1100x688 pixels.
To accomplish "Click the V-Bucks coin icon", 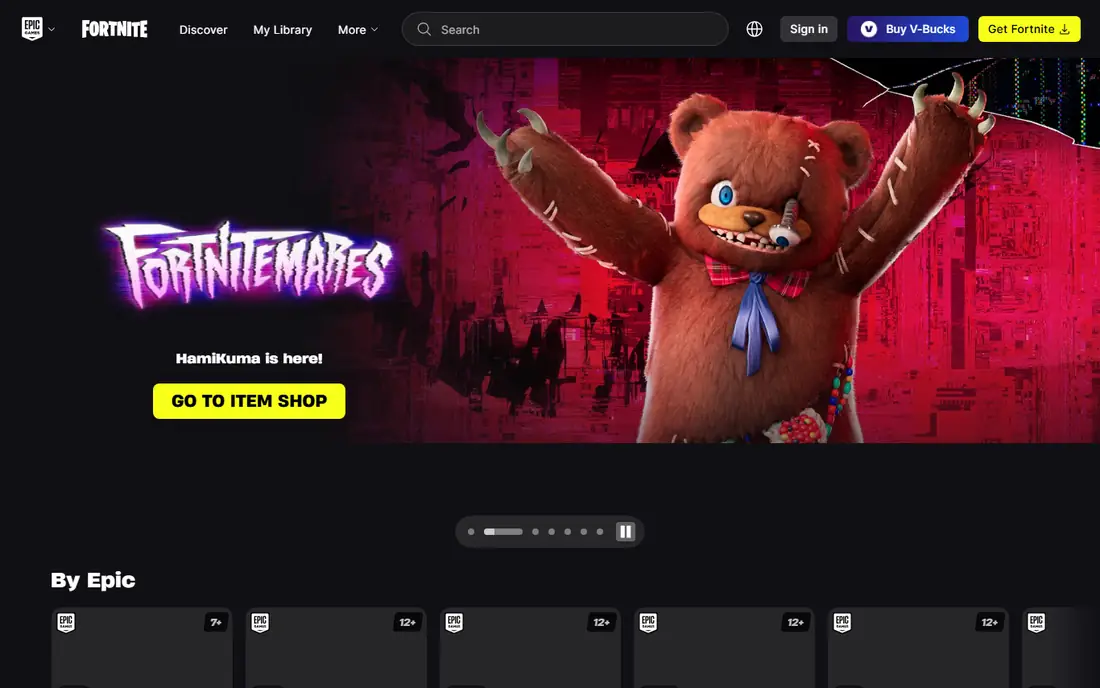I will pyautogui.click(x=868, y=29).
